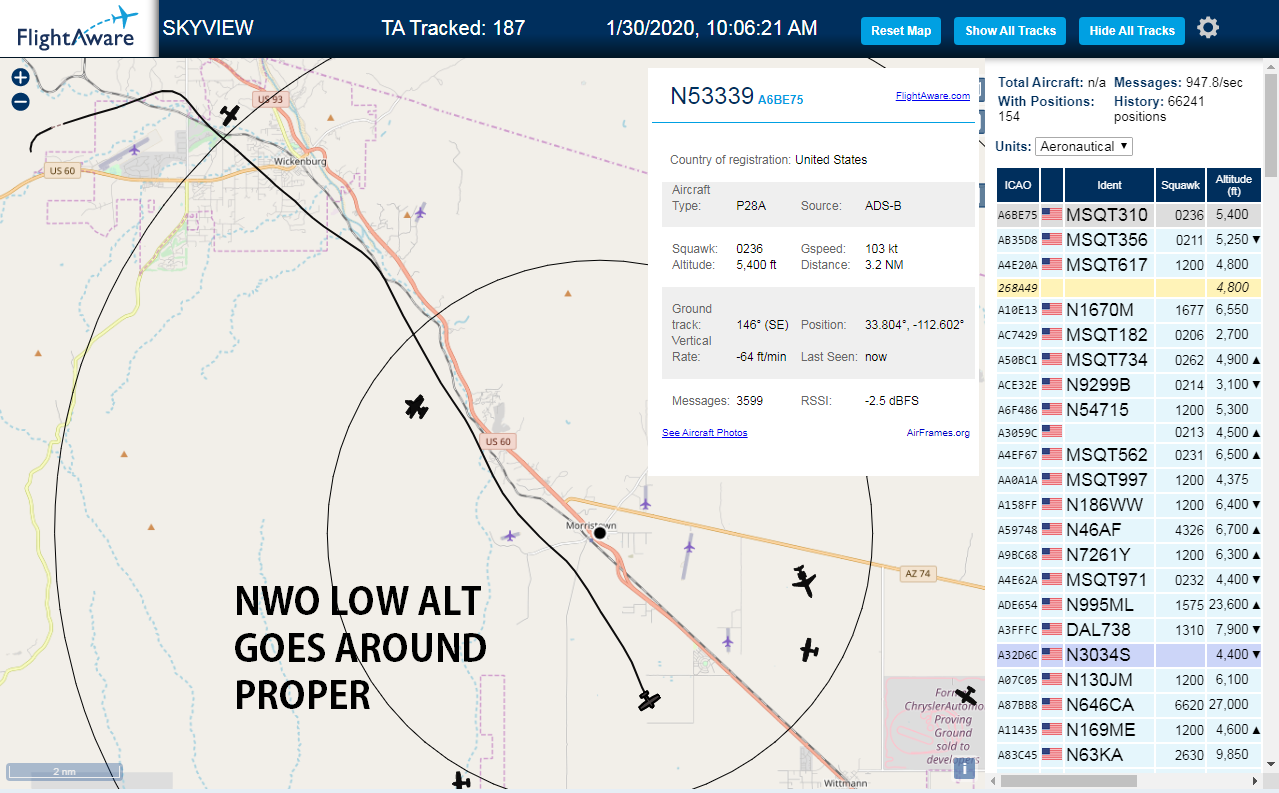Select the aircraft icon near AZ 74

click(x=804, y=580)
